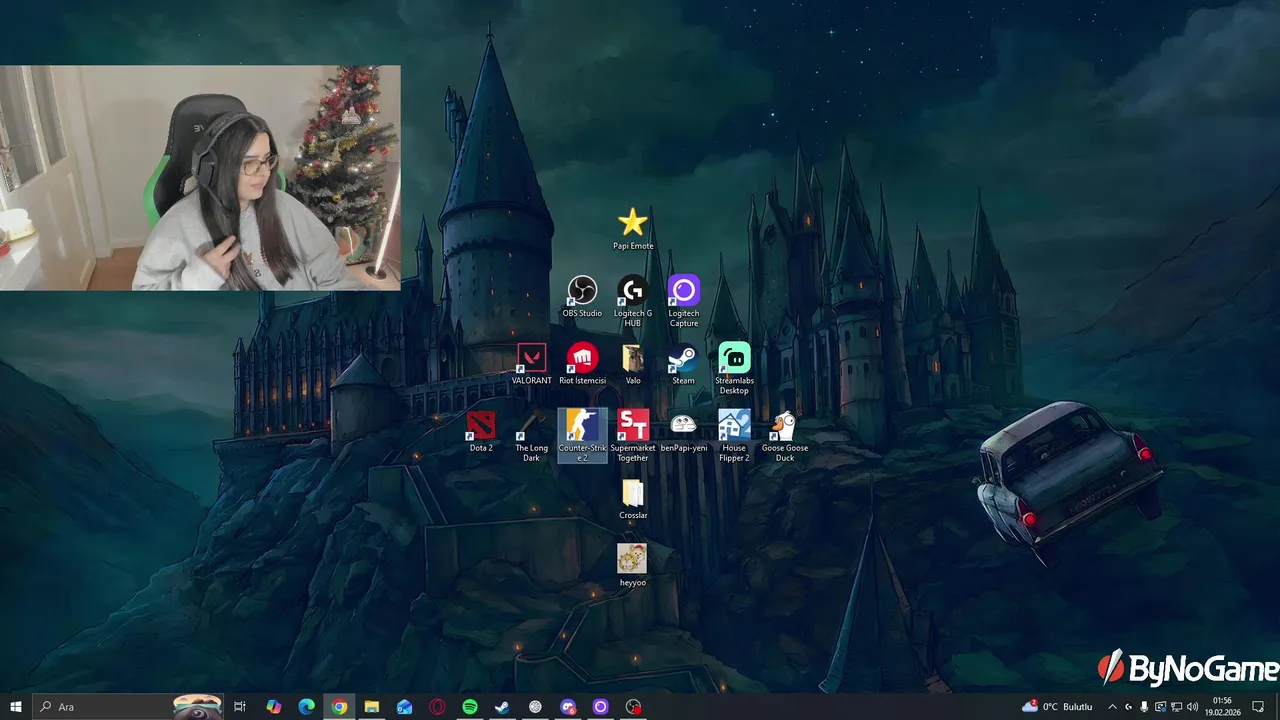Select the Steam desktop shortcut
Image resolution: width=1280 pixels, height=720 pixels.
coord(683,364)
